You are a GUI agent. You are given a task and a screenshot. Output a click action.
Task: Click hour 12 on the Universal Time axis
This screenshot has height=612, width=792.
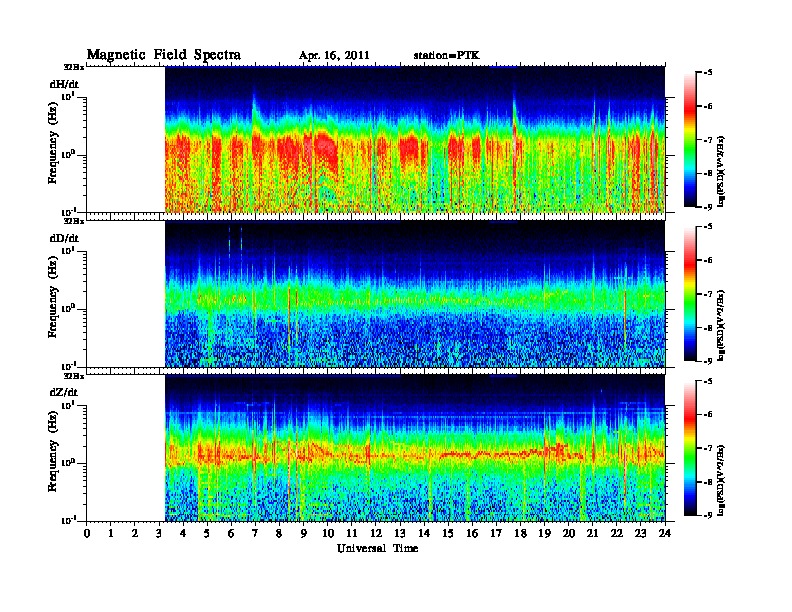point(376,534)
